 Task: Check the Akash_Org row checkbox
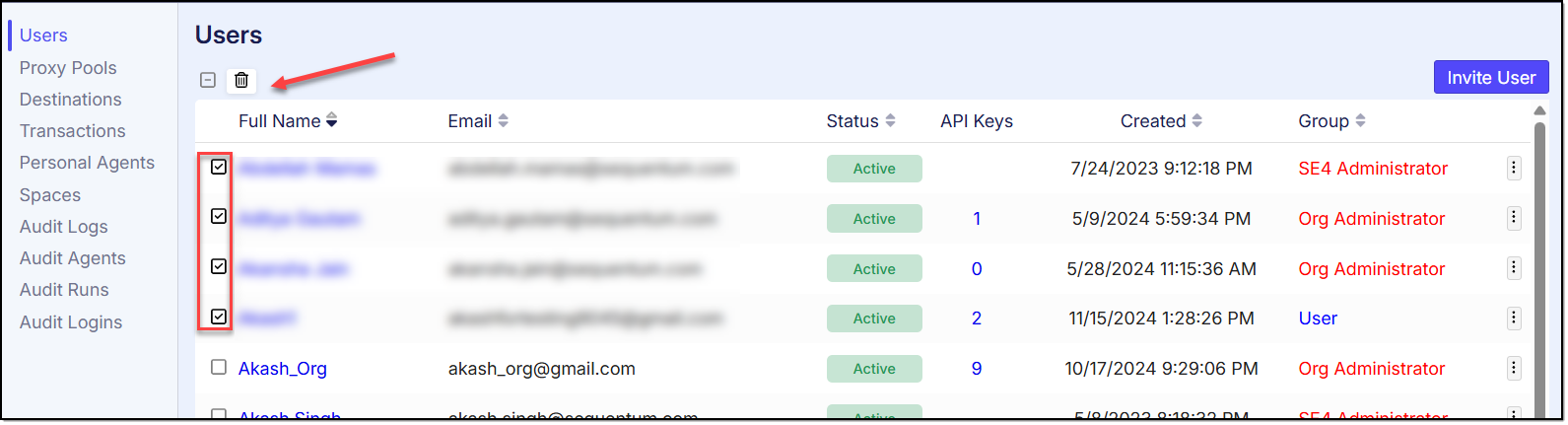pyautogui.click(x=219, y=368)
